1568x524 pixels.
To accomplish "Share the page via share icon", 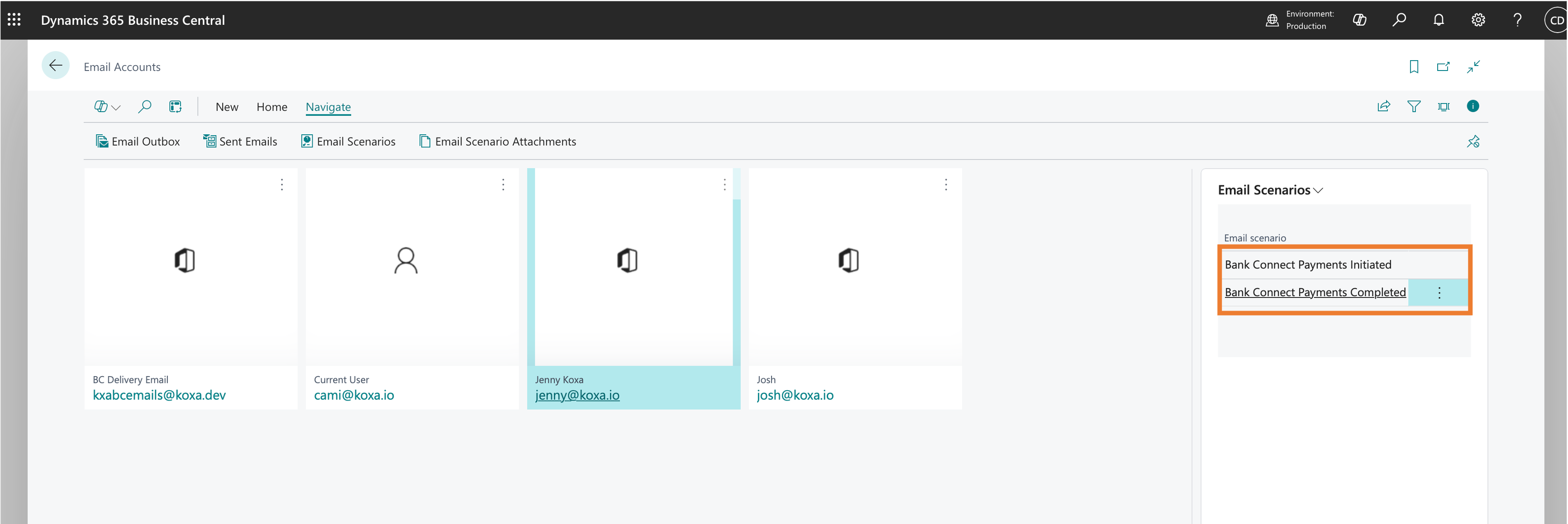I will tap(1383, 106).
